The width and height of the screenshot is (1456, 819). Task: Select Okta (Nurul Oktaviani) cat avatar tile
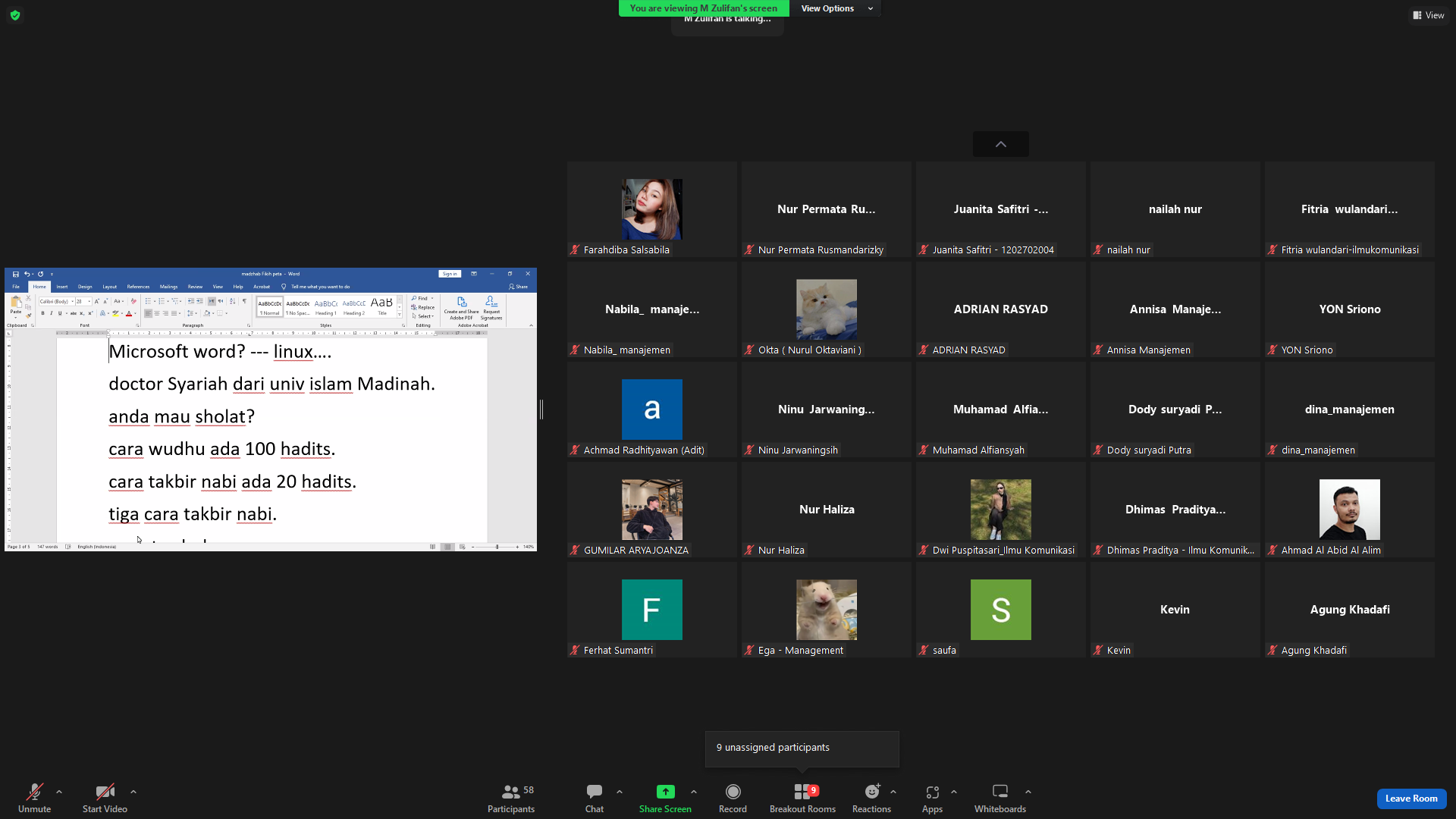coord(827,309)
